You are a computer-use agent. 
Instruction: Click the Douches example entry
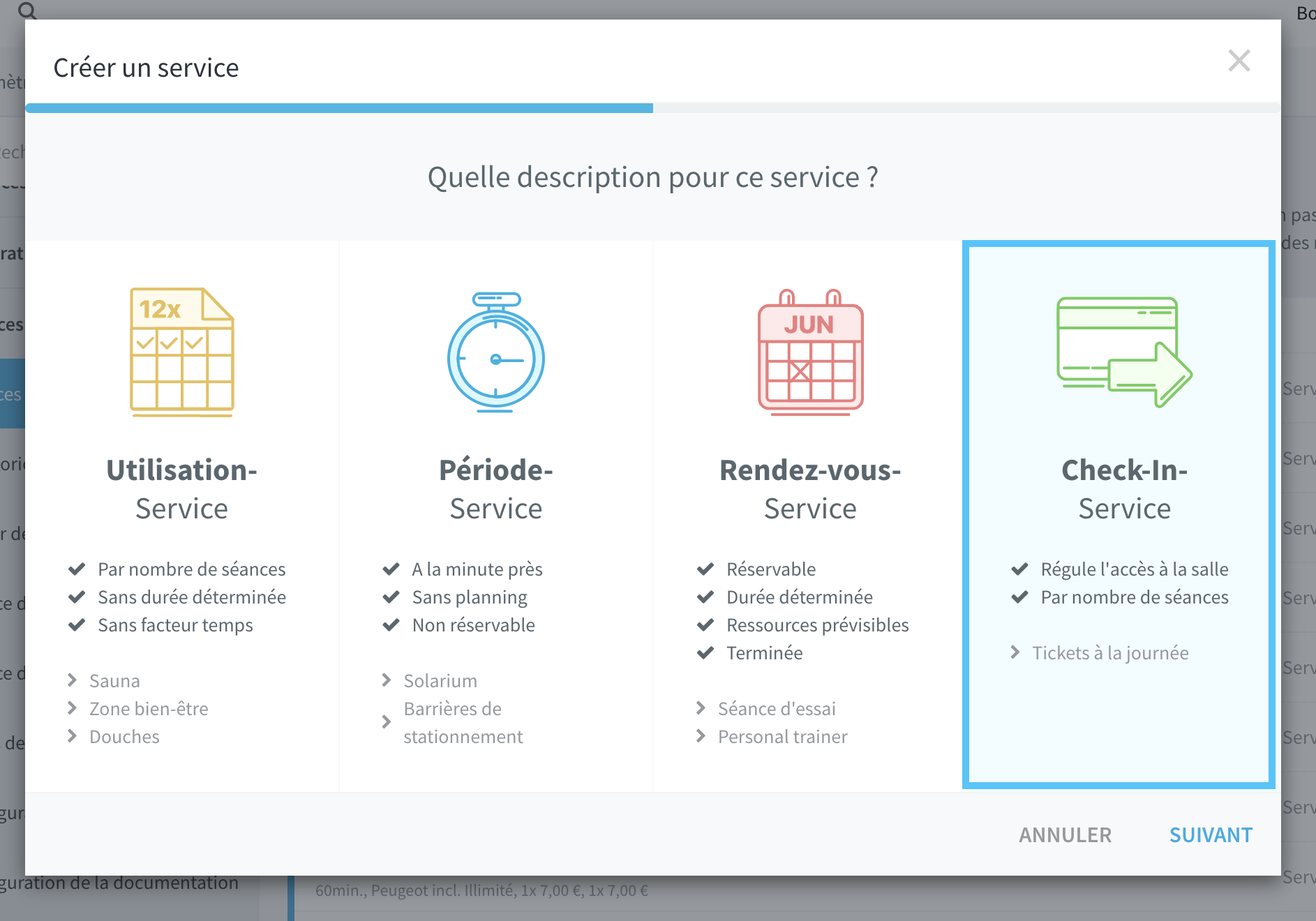(124, 737)
